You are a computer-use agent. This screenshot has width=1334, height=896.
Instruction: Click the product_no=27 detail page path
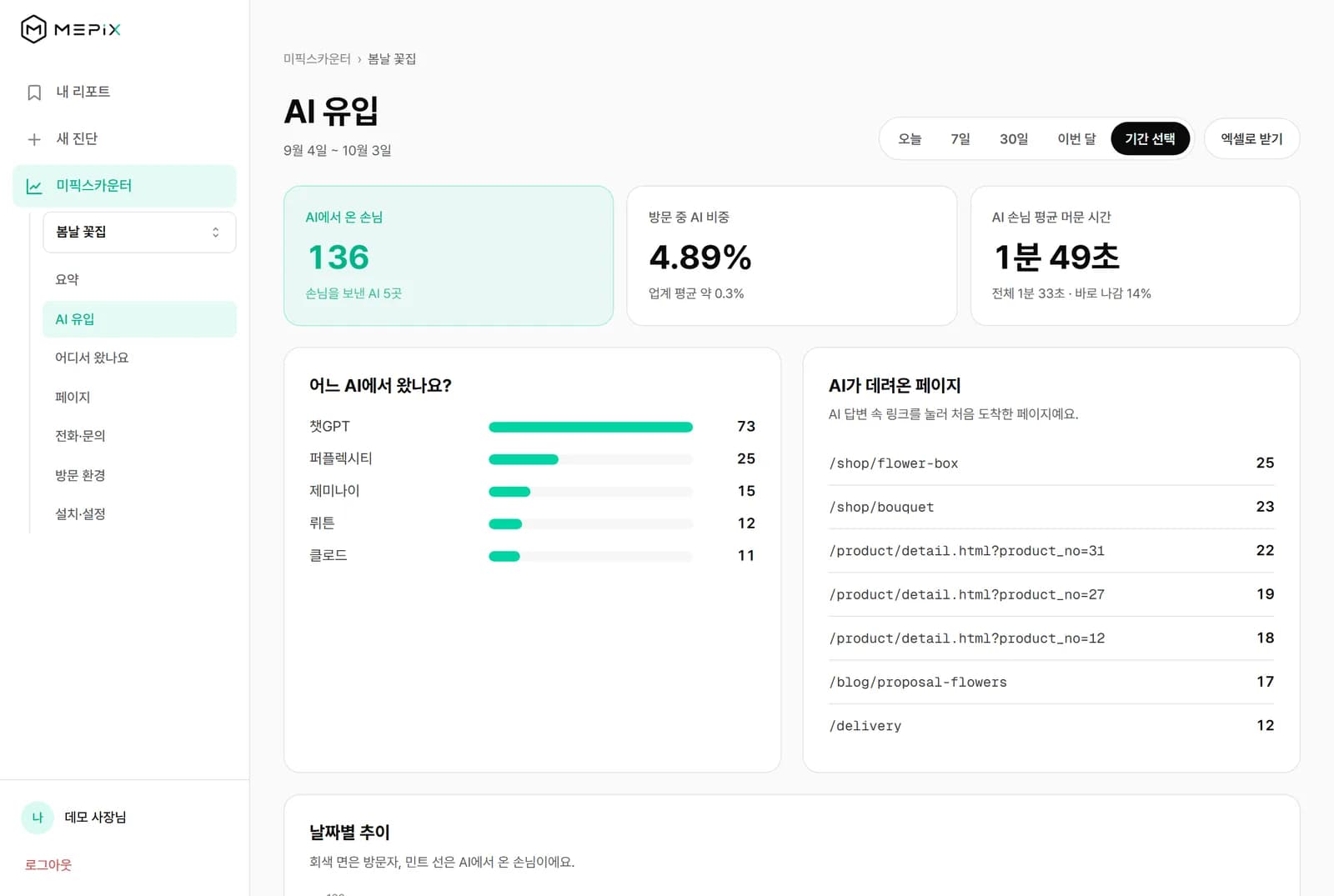[966, 595]
